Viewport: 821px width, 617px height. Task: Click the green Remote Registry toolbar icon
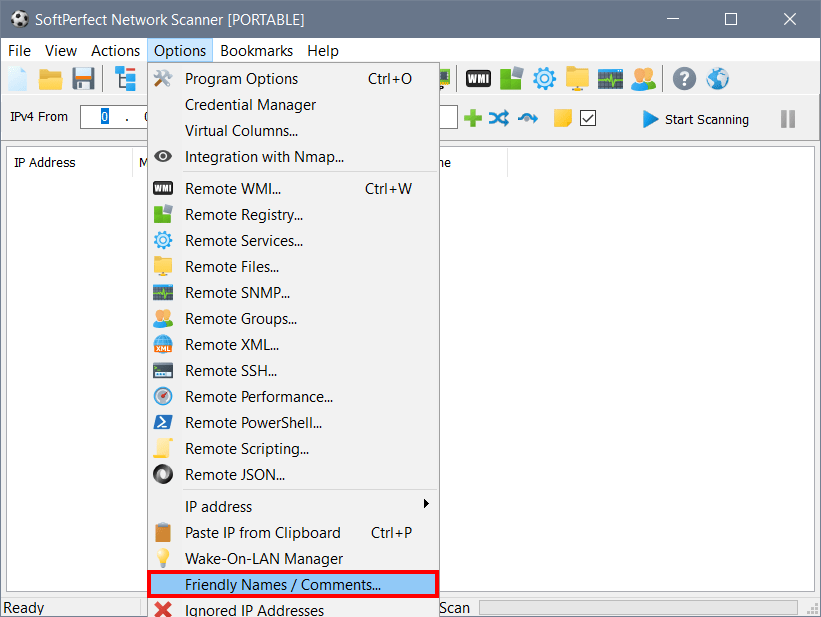[x=511, y=79]
